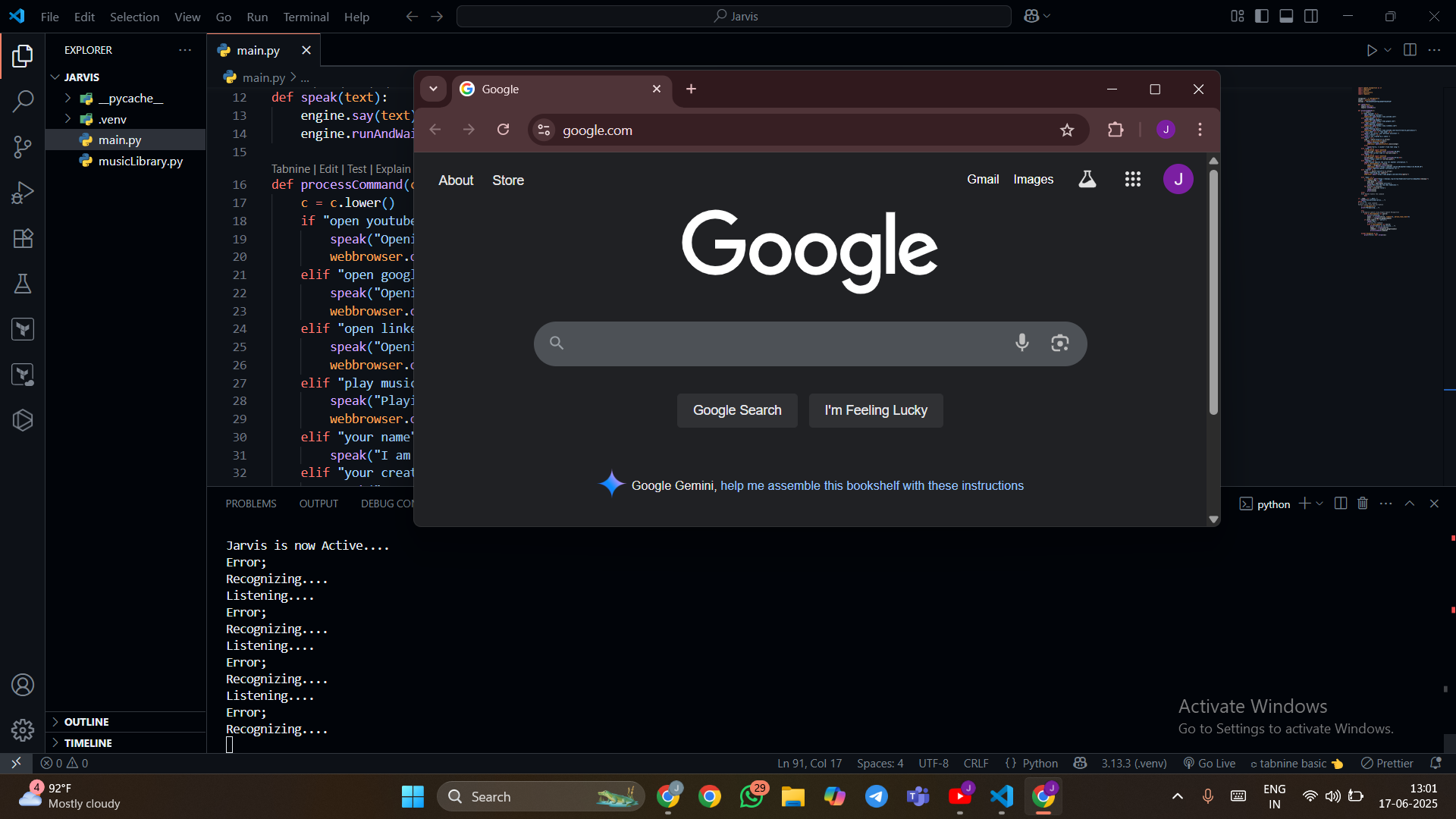Open the About link on Google
1456x819 pixels.
click(x=456, y=180)
